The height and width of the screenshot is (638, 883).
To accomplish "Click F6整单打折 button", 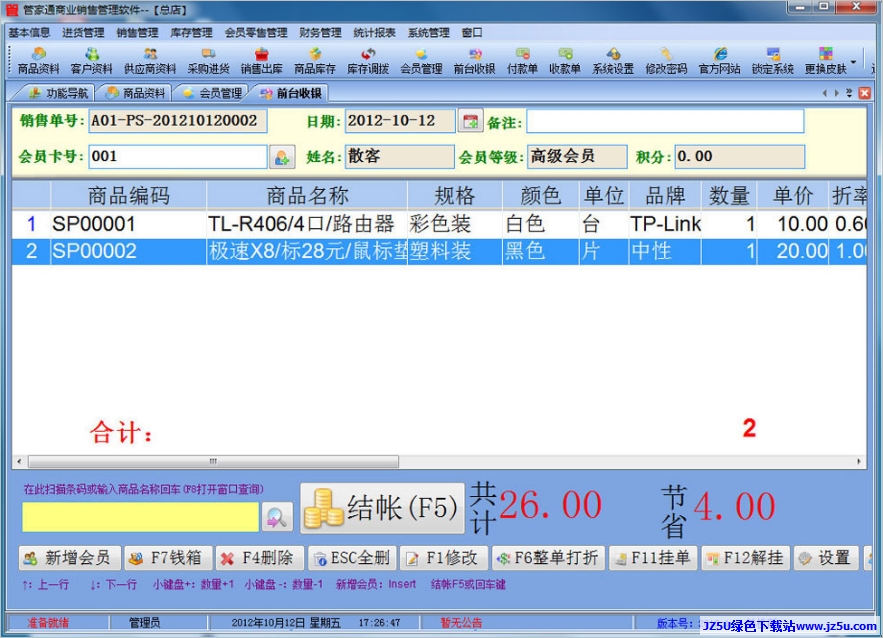I will 547,558.
